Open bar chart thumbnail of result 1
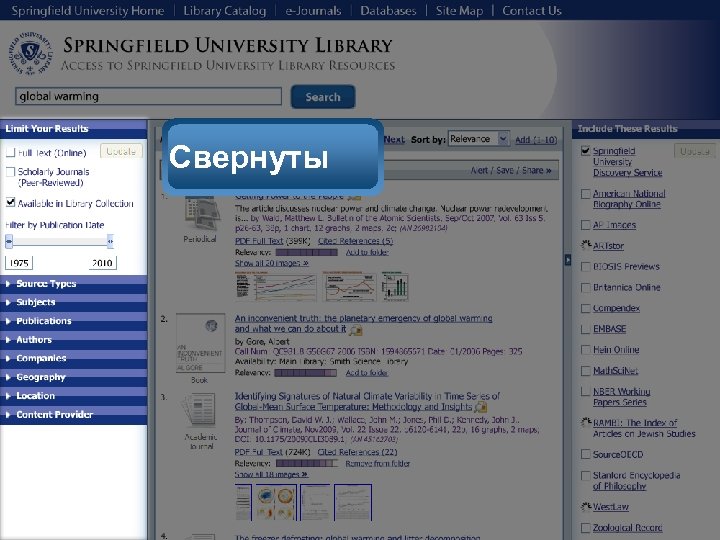720x540 pixels. point(395,286)
